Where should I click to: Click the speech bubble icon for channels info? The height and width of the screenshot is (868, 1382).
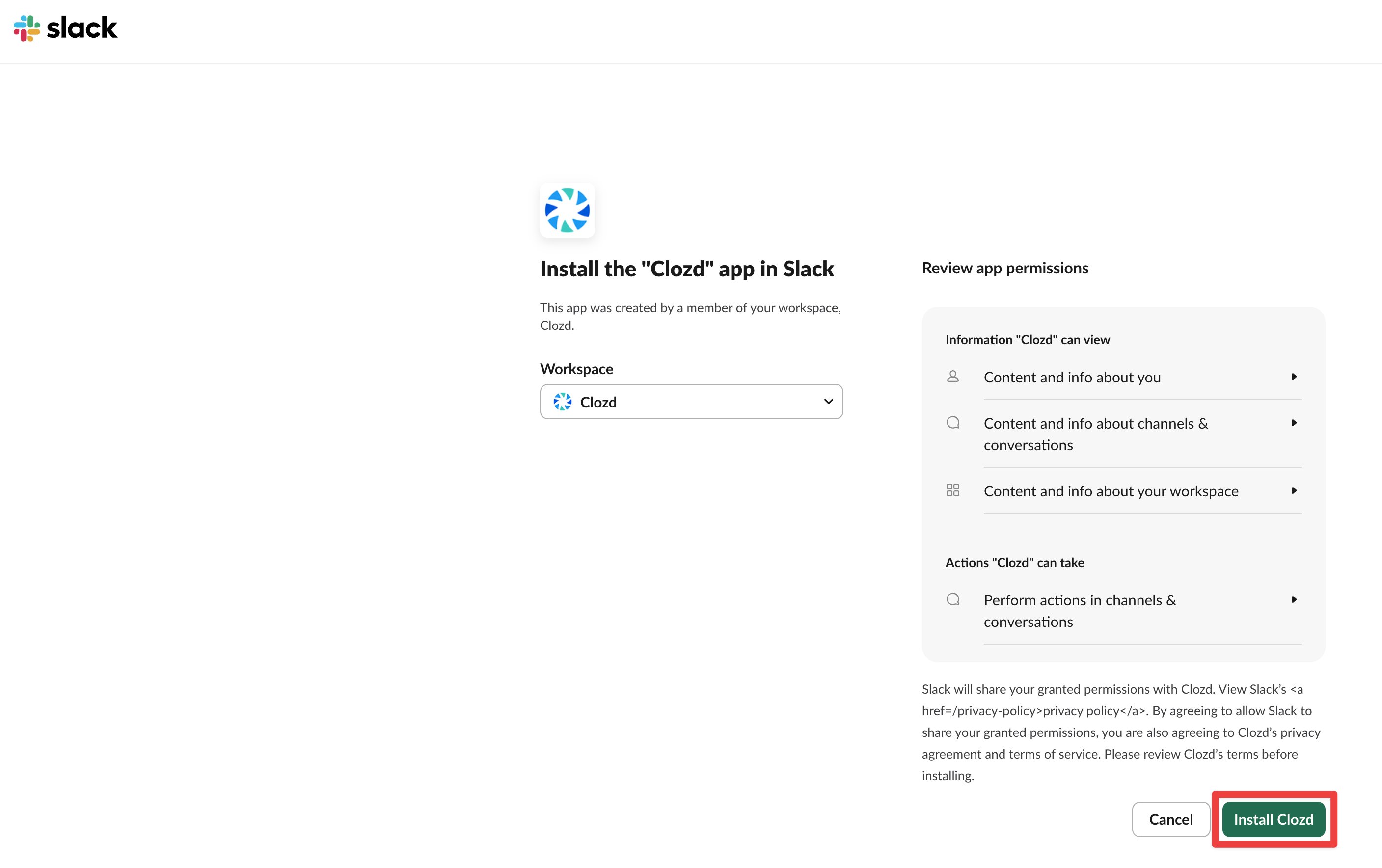tap(953, 423)
